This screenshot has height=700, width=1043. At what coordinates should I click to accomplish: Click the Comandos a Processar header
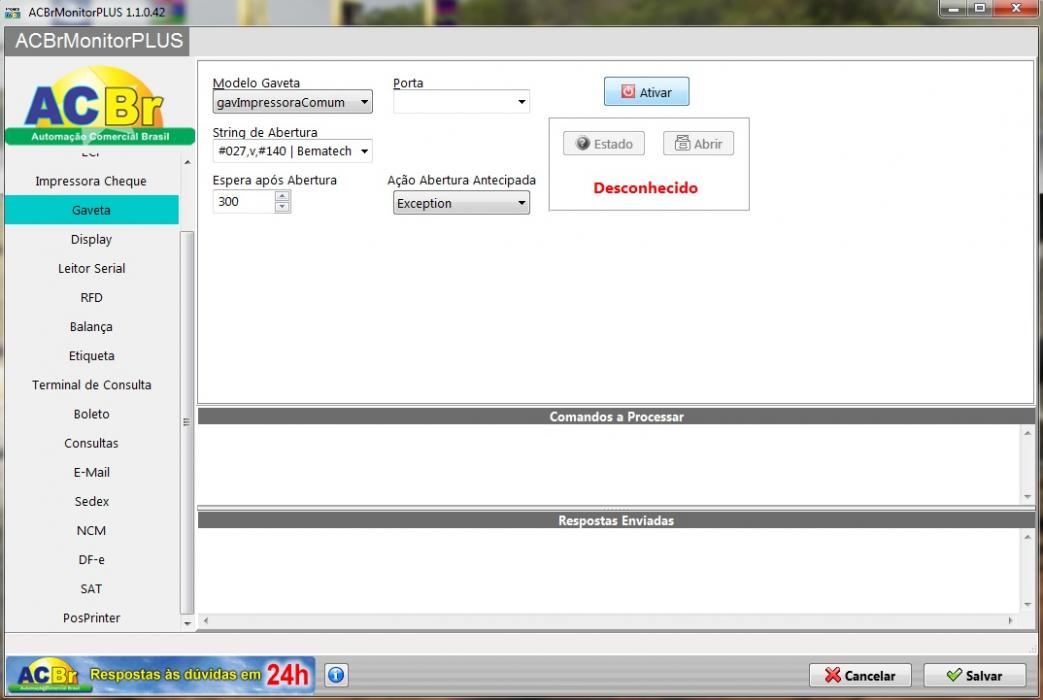(x=616, y=417)
